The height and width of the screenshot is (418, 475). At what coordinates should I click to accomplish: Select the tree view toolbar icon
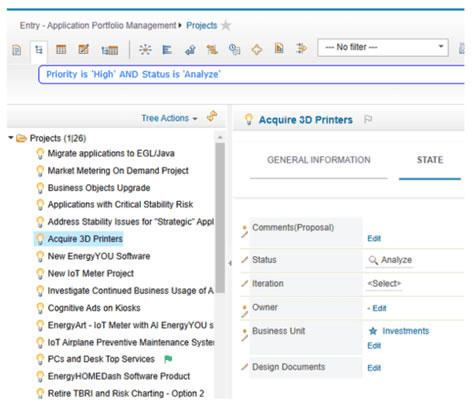[39, 50]
